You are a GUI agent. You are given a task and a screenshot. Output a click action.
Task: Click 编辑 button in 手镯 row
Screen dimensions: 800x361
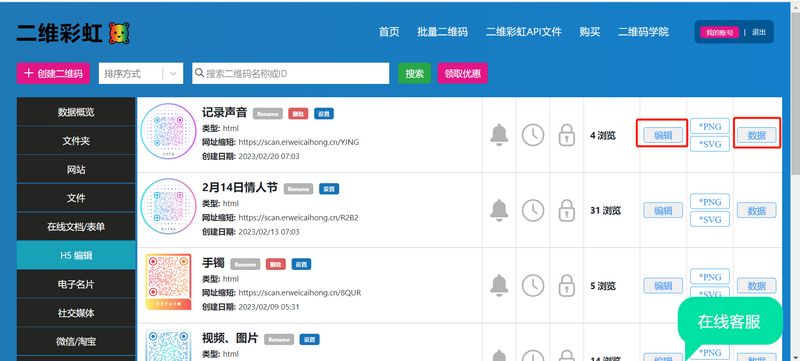tap(663, 286)
